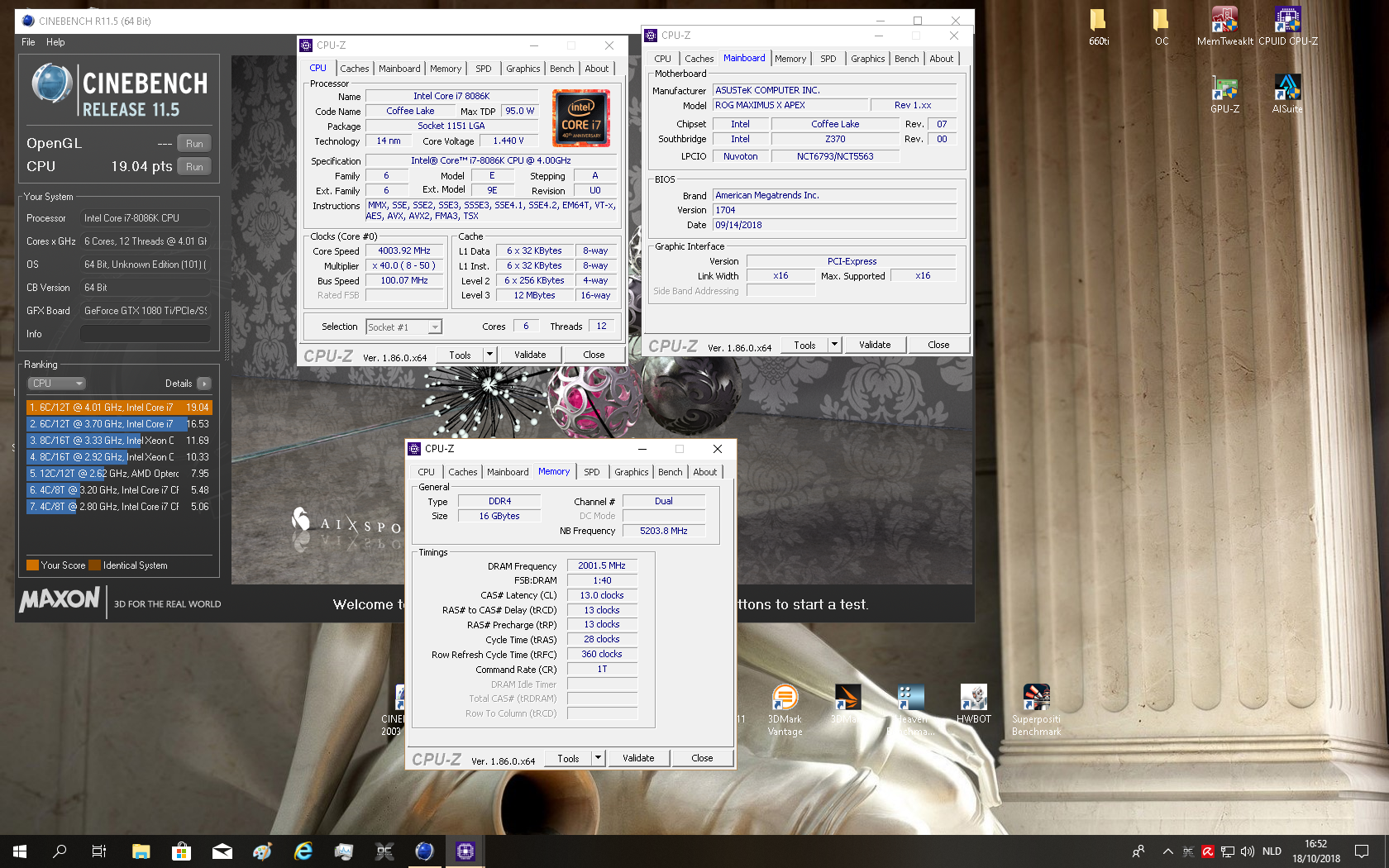Click Identical System legend swatch
This screenshot has width=1389, height=868.
pos(95,565)
